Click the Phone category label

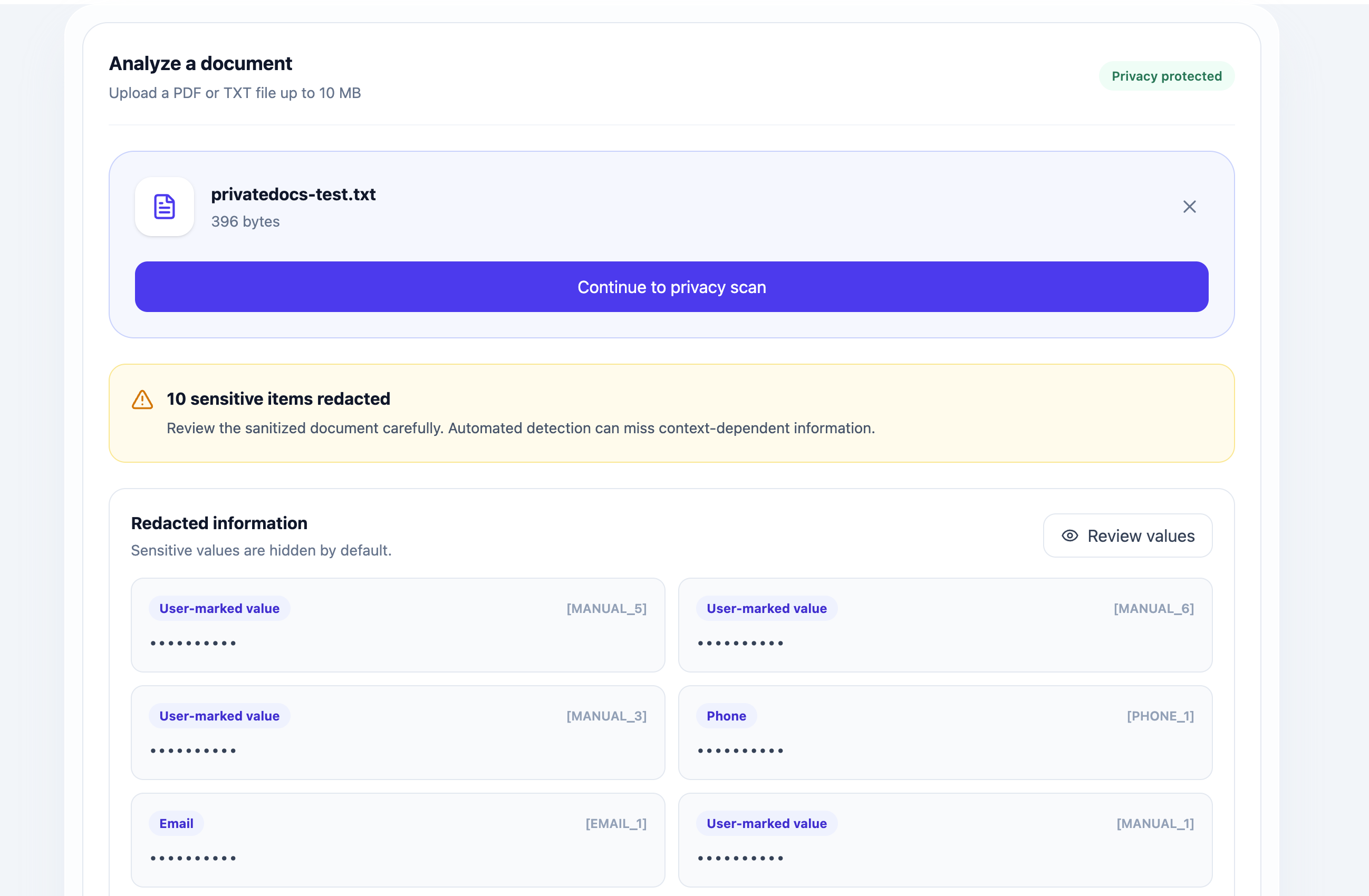point(726,716)
